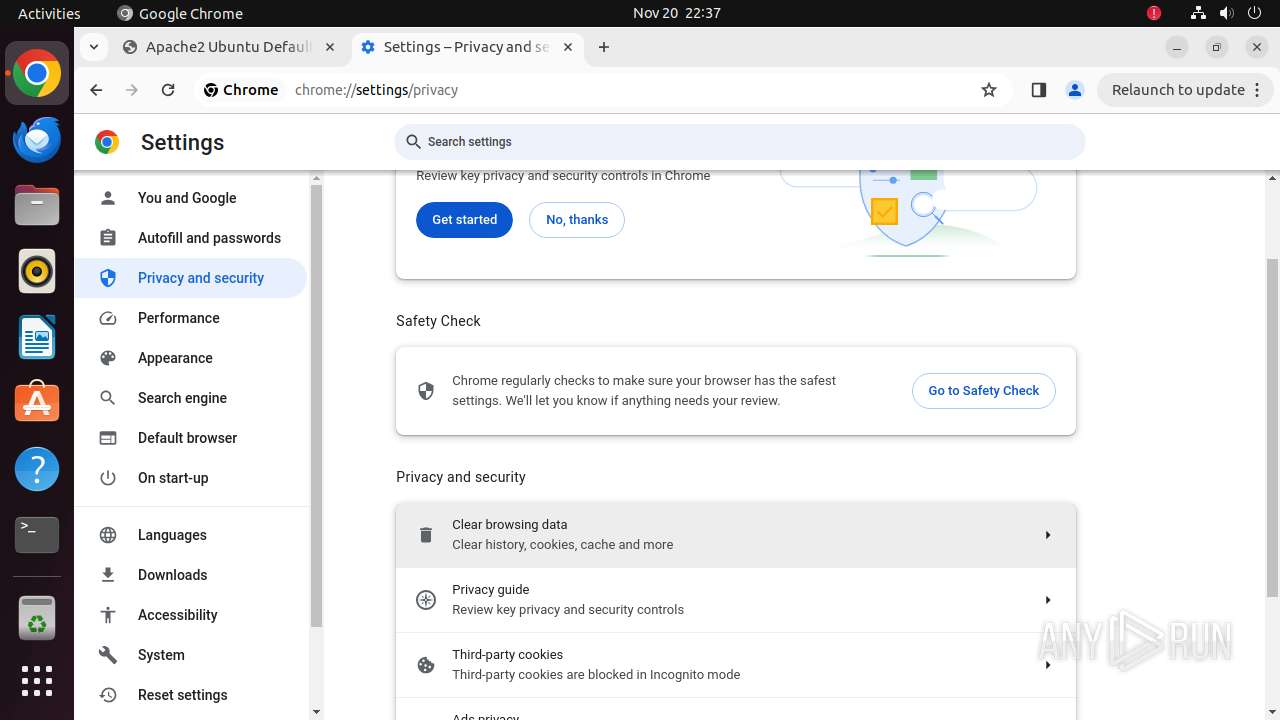This screenshot has width=1280, height=720.
Task: Switch to the Apache2 Ubuntu Default tab
Action: point(229,47)
